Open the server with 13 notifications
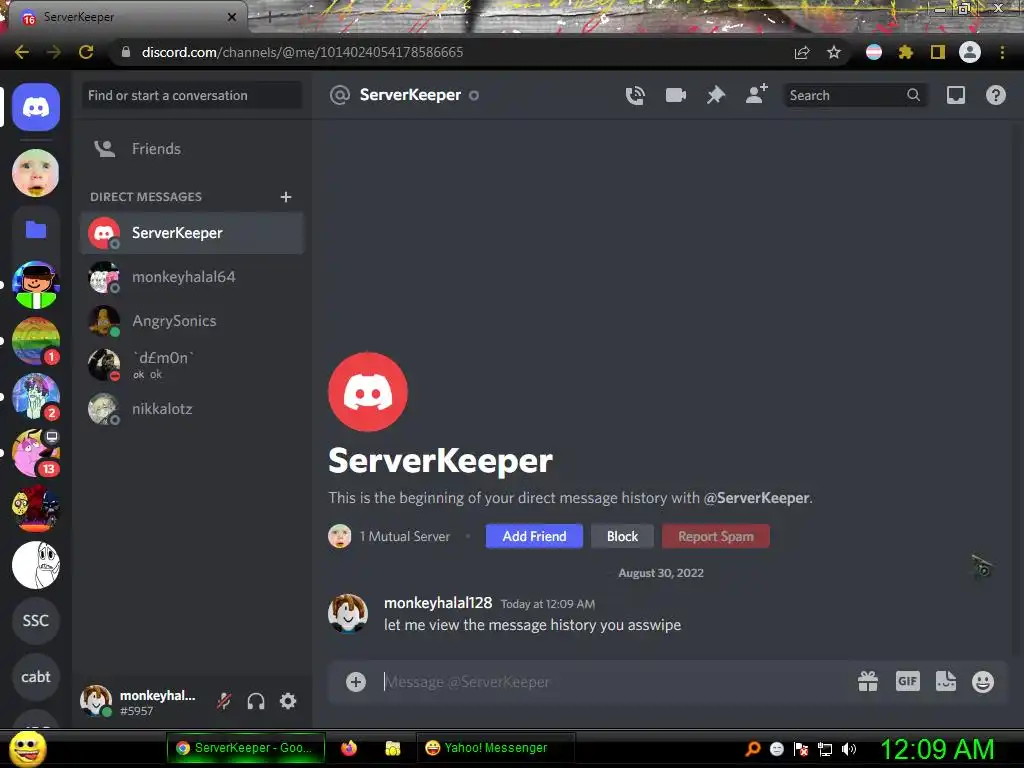Image resolution: width=1024 pixels, height=768 pixels. (36, 453)
